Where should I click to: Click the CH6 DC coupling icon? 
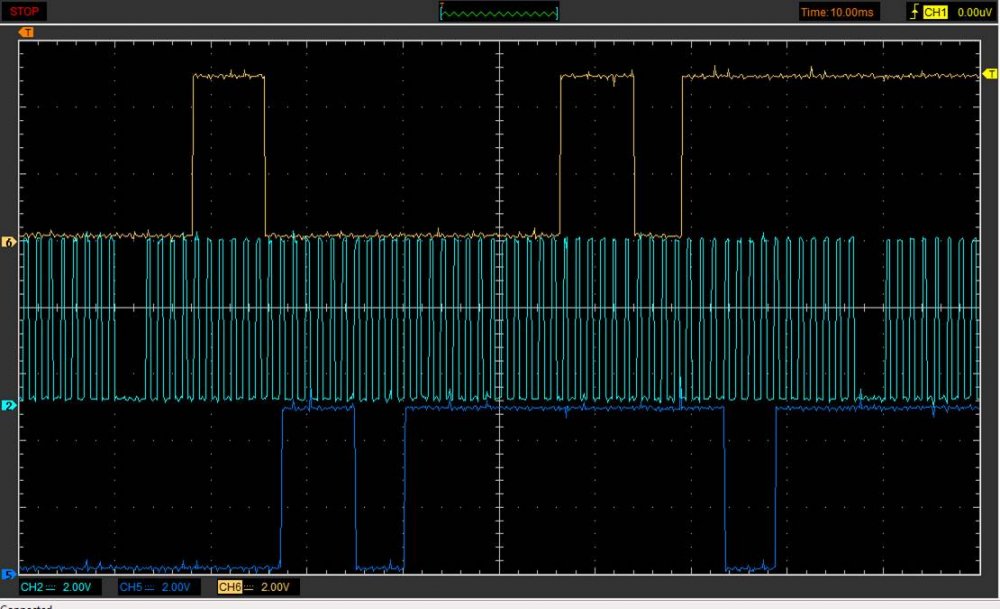click(248, 587)
